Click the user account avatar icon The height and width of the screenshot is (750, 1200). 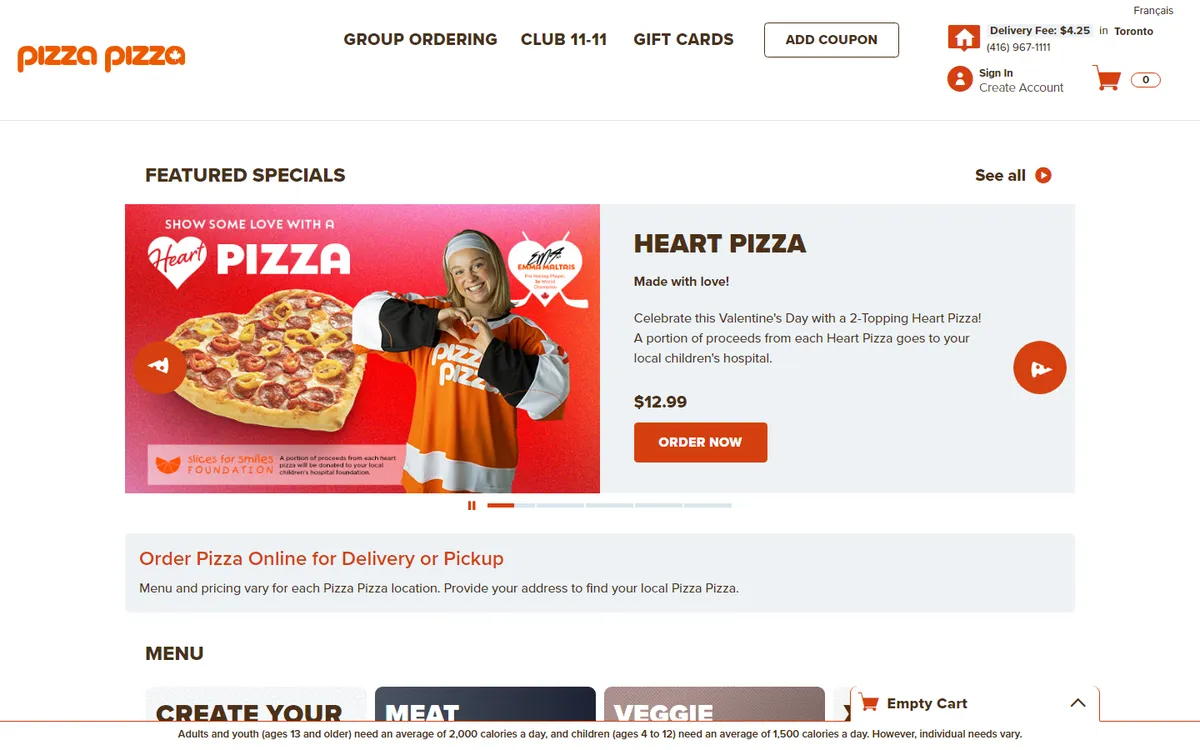[960, 79]
